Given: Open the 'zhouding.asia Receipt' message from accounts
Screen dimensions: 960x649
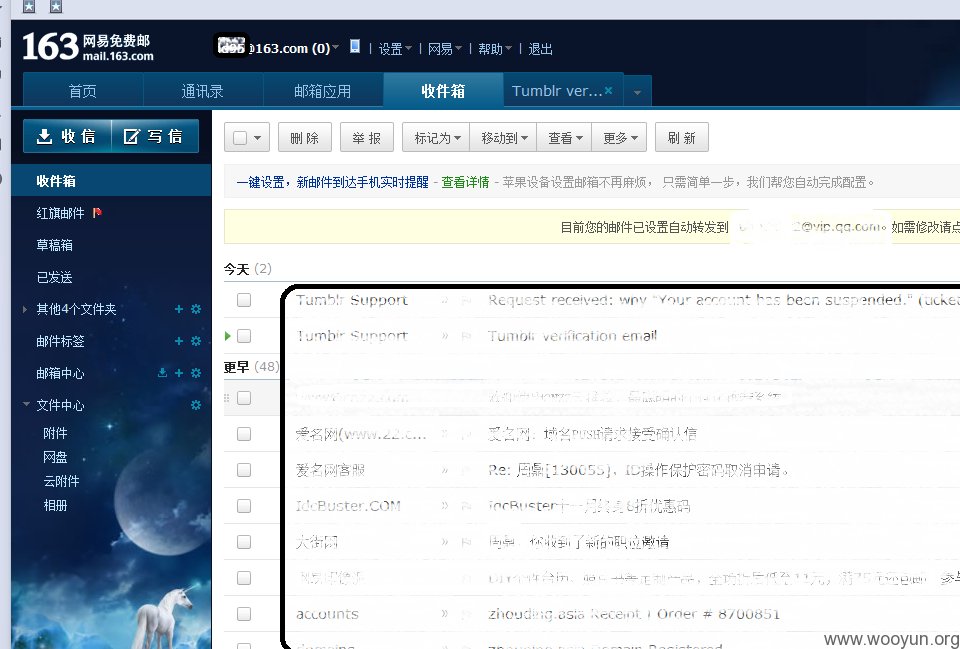Looking at the screenshot, I should click(634, 613).
